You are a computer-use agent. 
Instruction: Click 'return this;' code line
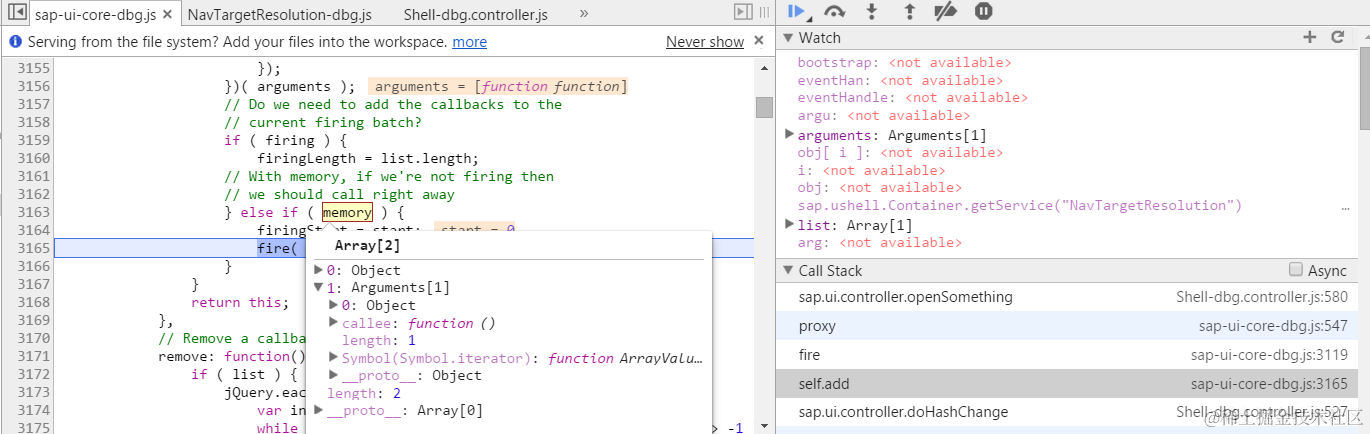[240, 302]
